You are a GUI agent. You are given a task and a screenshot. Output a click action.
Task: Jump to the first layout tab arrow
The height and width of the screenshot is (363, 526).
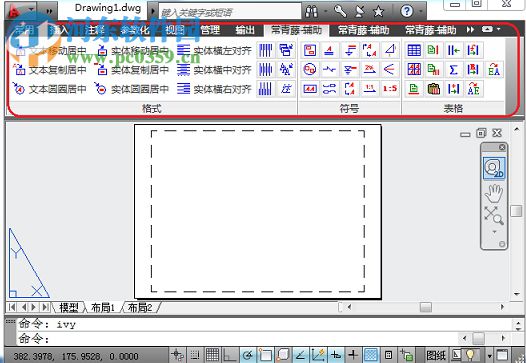click(12, 307)
